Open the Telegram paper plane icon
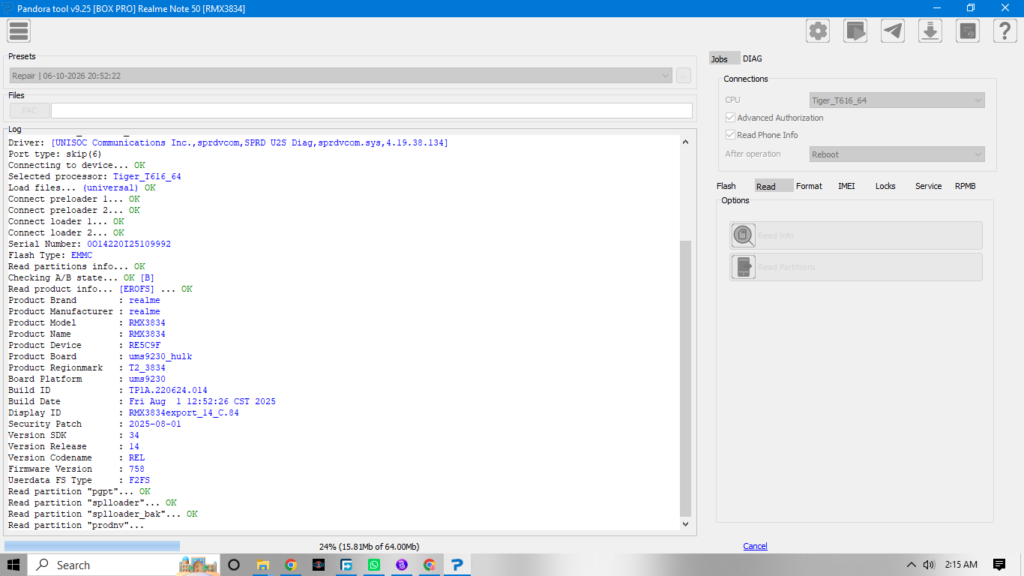 [893, 31]
